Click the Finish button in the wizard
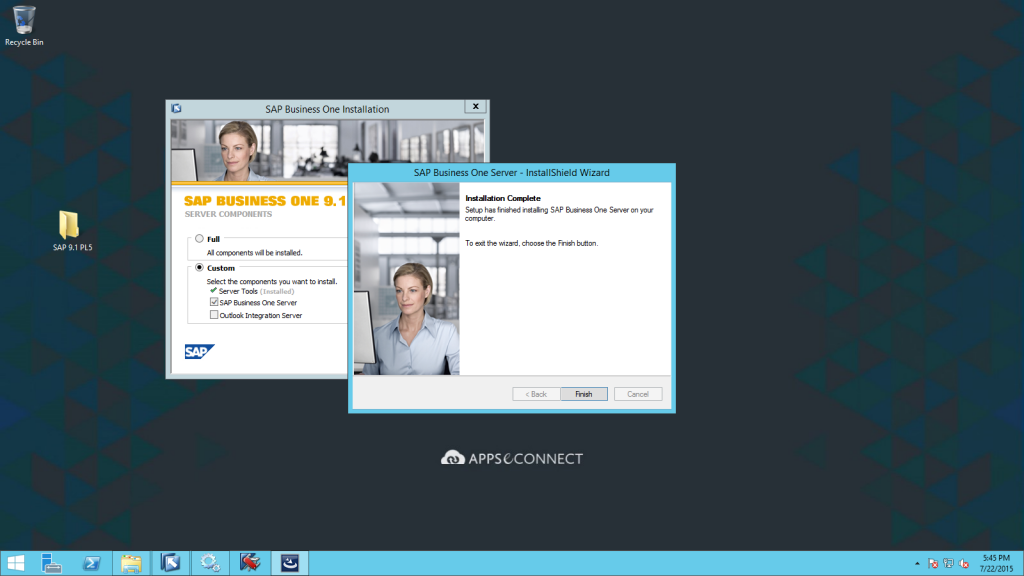 click(x=584, y=394)
